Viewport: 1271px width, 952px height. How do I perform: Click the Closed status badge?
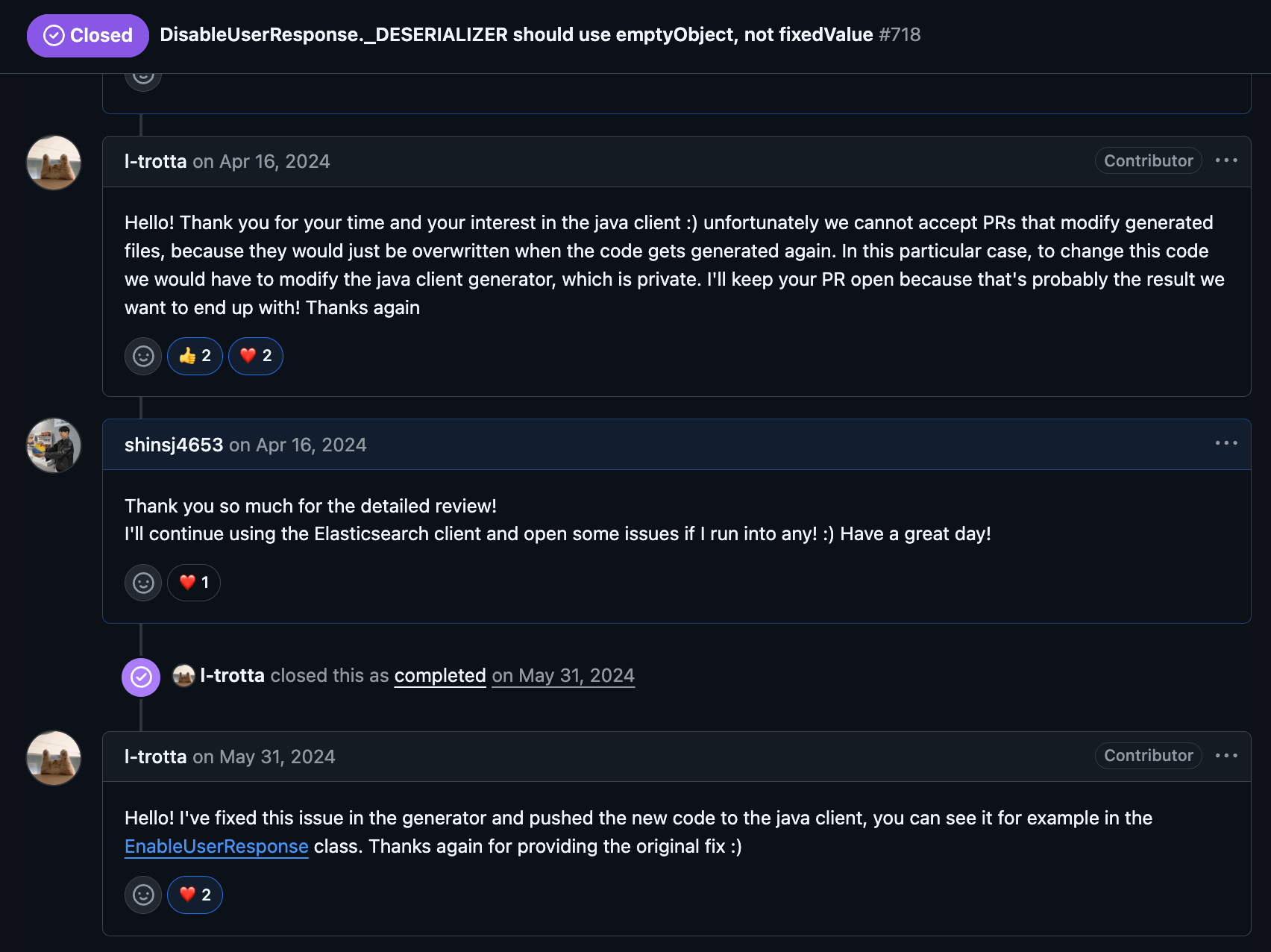click(88, 35)
